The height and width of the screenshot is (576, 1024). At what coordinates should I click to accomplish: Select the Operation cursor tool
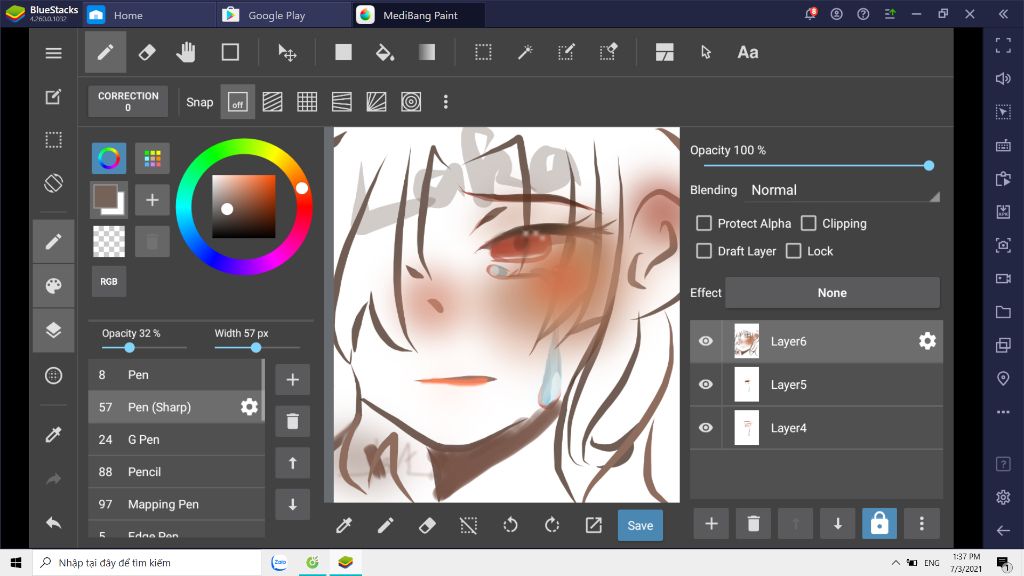coord(706,52)
